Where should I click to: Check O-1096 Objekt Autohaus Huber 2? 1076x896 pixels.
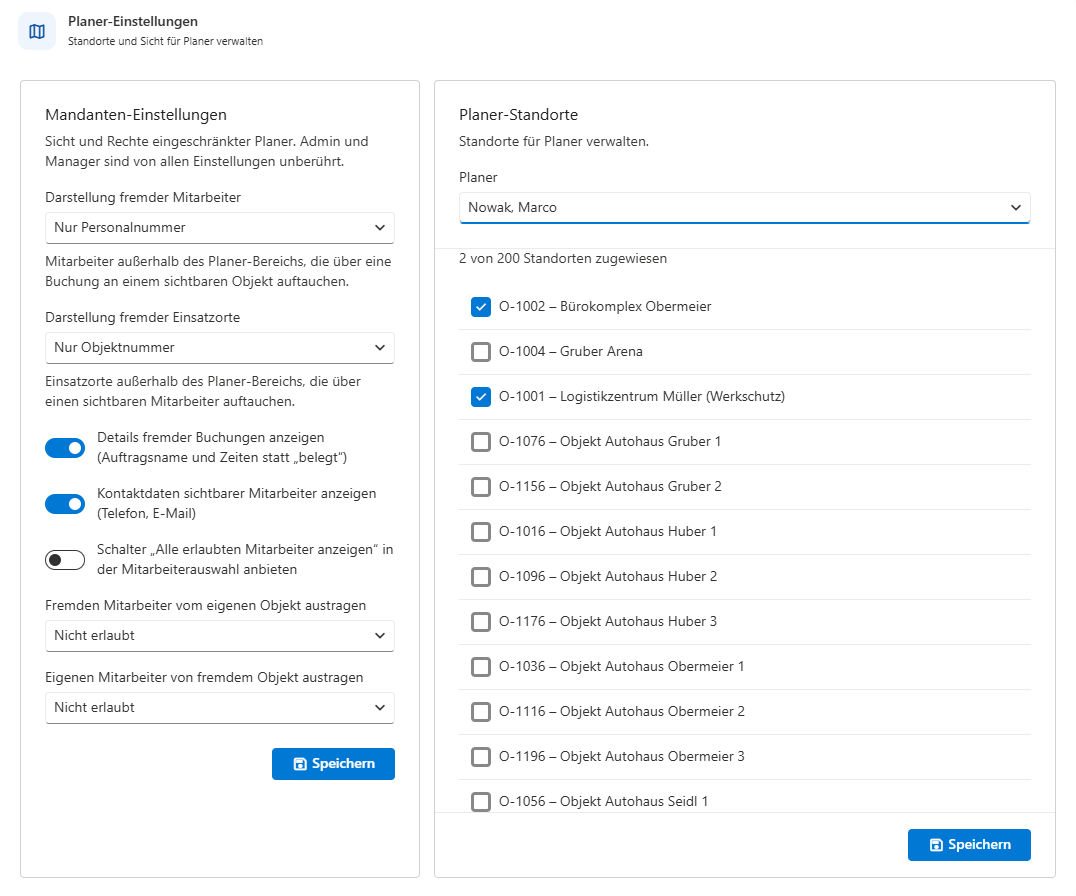(481, 577)
